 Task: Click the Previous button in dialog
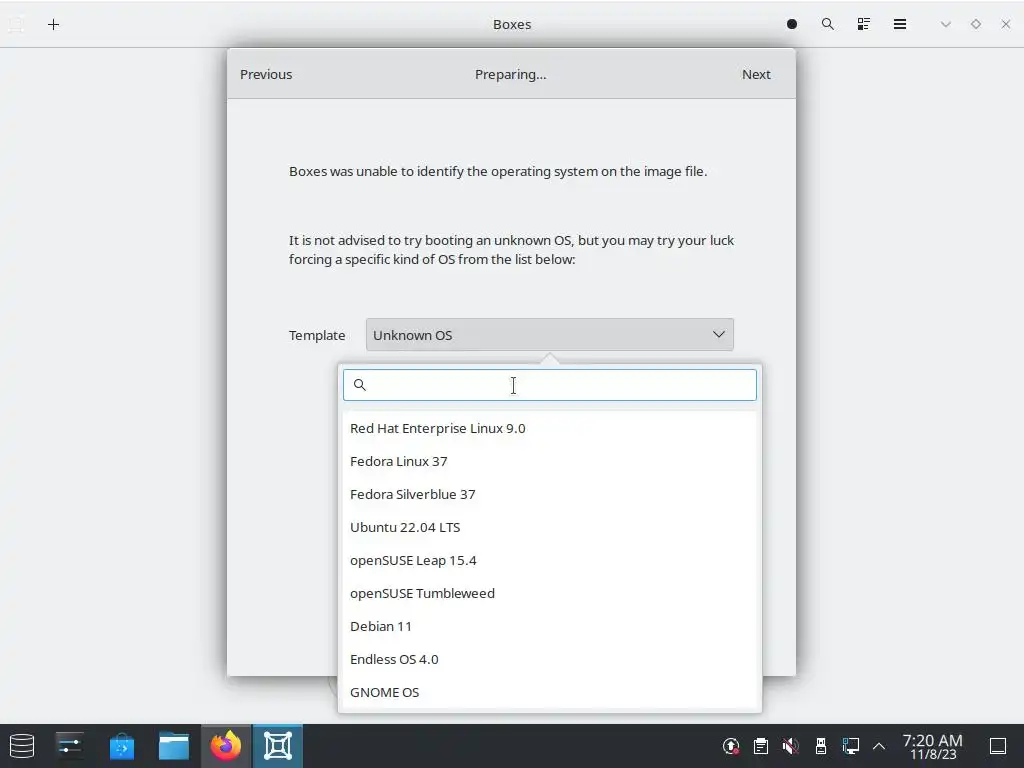(266, 74)
